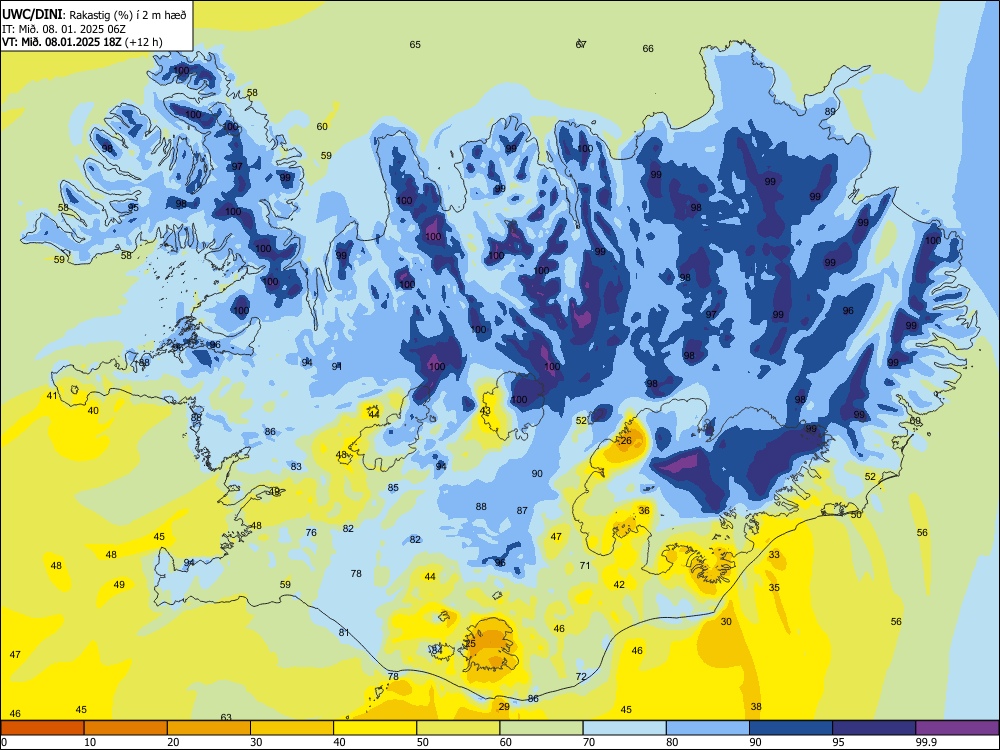Click the legend tick label '20'
Image resolution: width=1000 pixels, height=750 pixels.
[173, 742]
